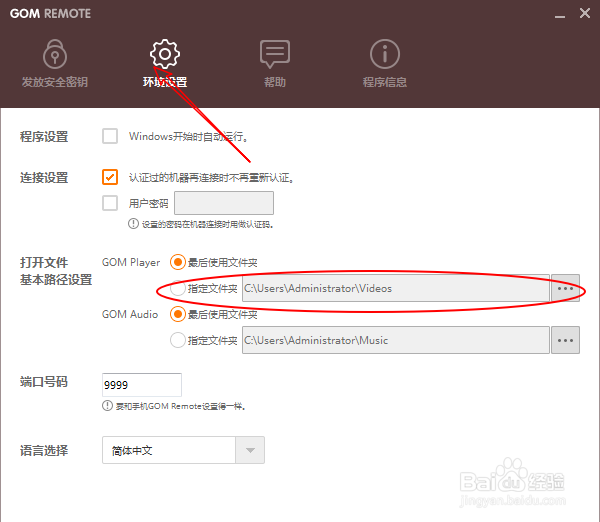Uncheck 认证过的机器再连接时不再重新认证 checkbox
The width and height of the screenshot is (600, 522).
click(x=110, y=177)
